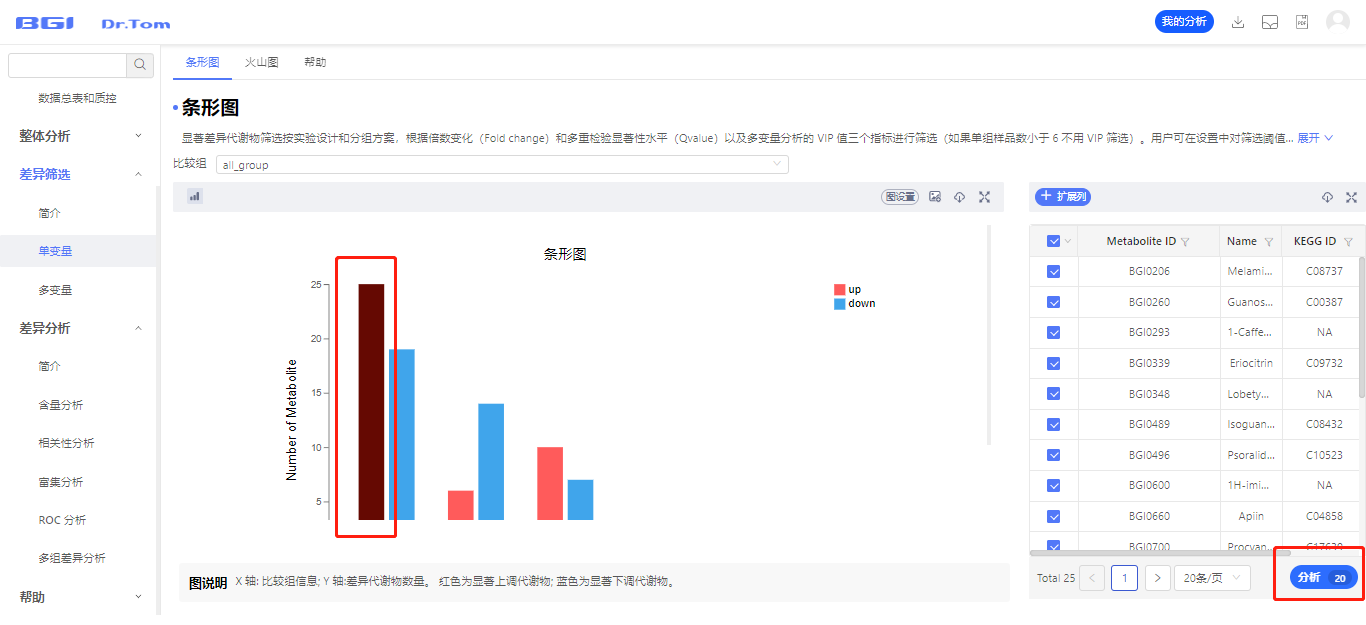
Task: Select 多变量 in the sidebar
Action: tap(55, 290)
